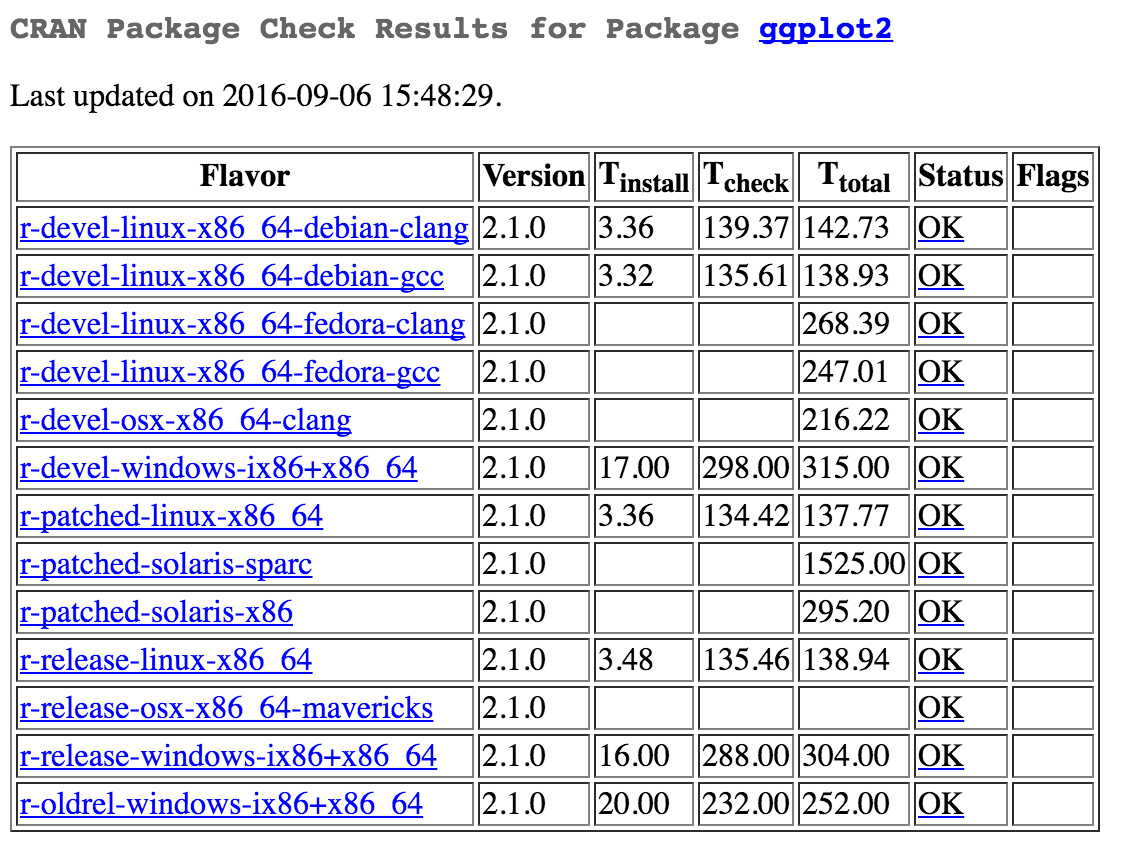Select the total time value 138.93
The image size is (1122, 862).
tap(845, 276)
